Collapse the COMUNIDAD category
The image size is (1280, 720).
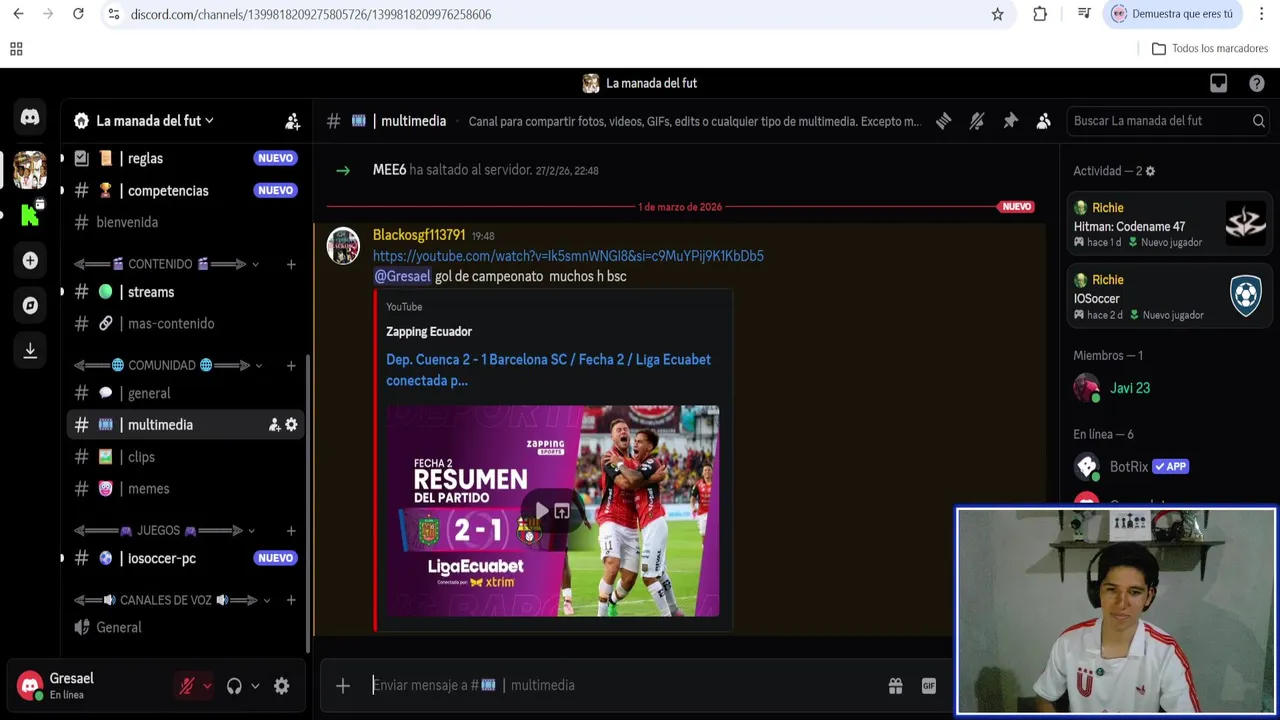[x=168, y=365]
